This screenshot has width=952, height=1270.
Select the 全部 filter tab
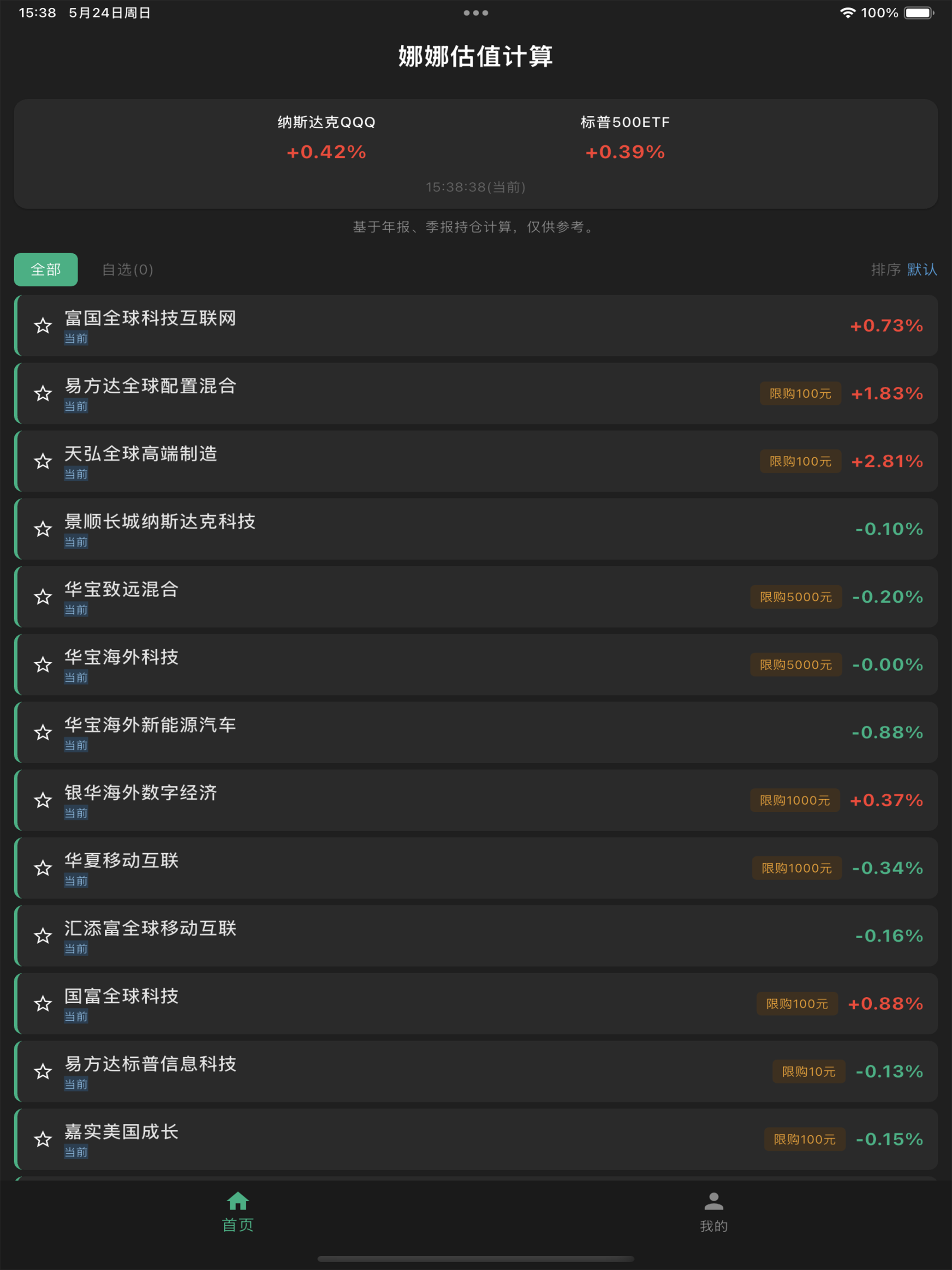point(46,269)
